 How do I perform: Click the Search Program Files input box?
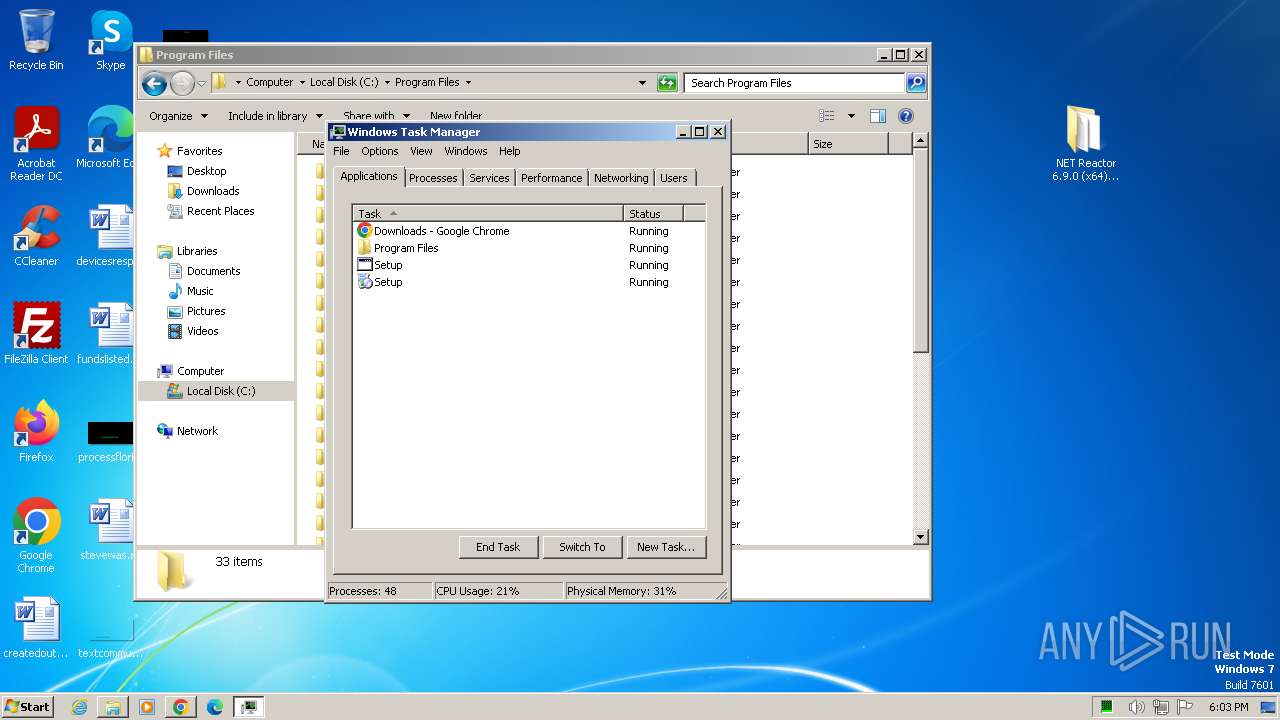pos(795,83)
